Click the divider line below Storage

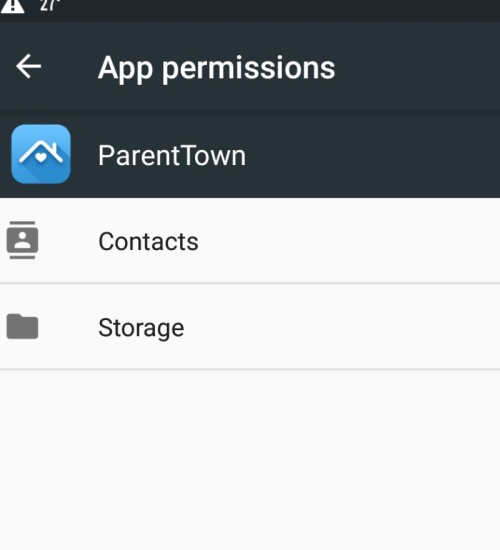[x=250, y=369]
